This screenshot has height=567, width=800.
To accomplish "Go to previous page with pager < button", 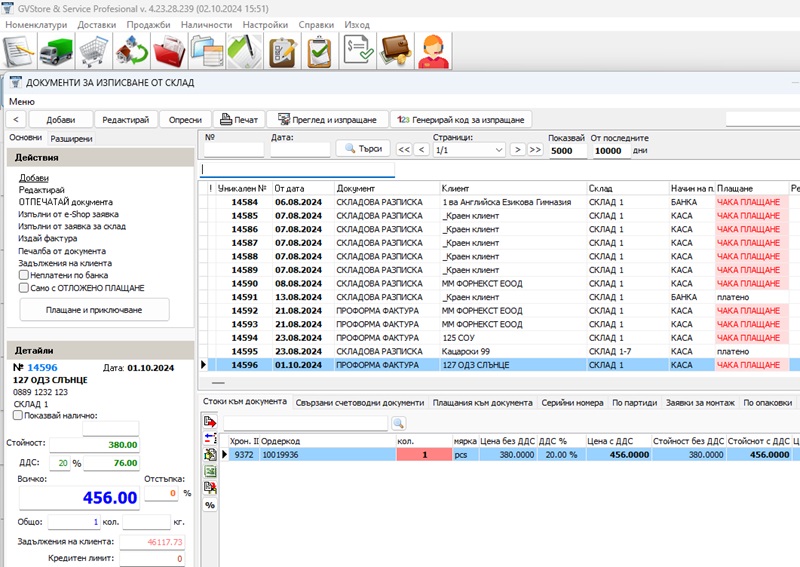I will pos(421,150).
